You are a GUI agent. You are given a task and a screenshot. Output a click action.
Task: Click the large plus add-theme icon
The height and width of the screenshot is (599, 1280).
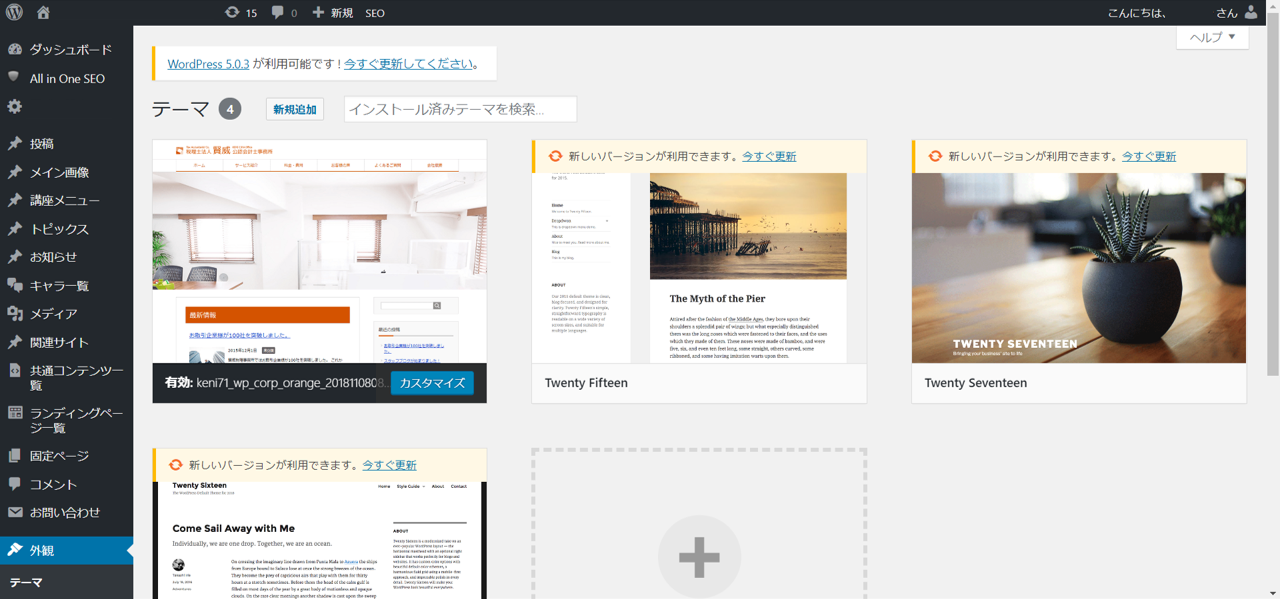tap(699, 557)
